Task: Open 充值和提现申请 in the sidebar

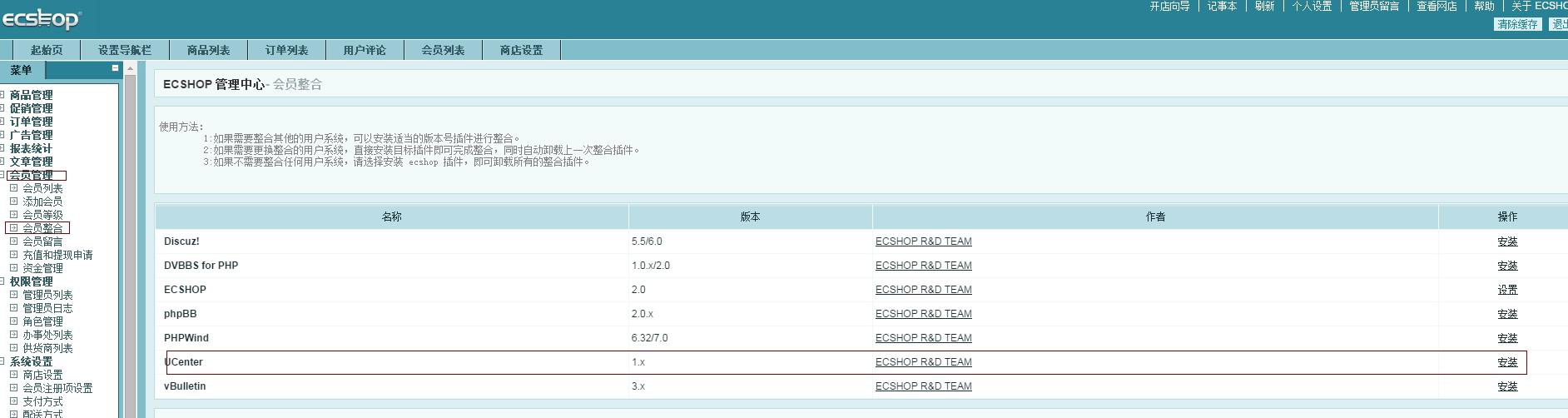Action: pos(57,255)
